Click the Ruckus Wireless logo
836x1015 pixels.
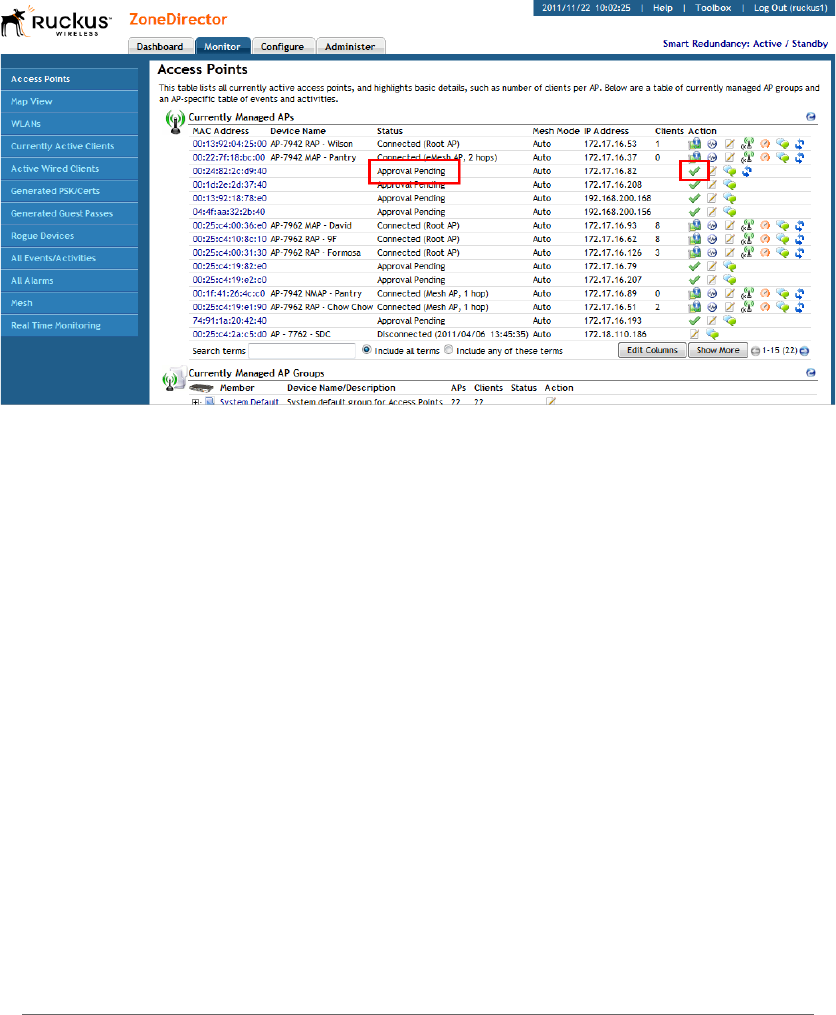tap(57, 22)
